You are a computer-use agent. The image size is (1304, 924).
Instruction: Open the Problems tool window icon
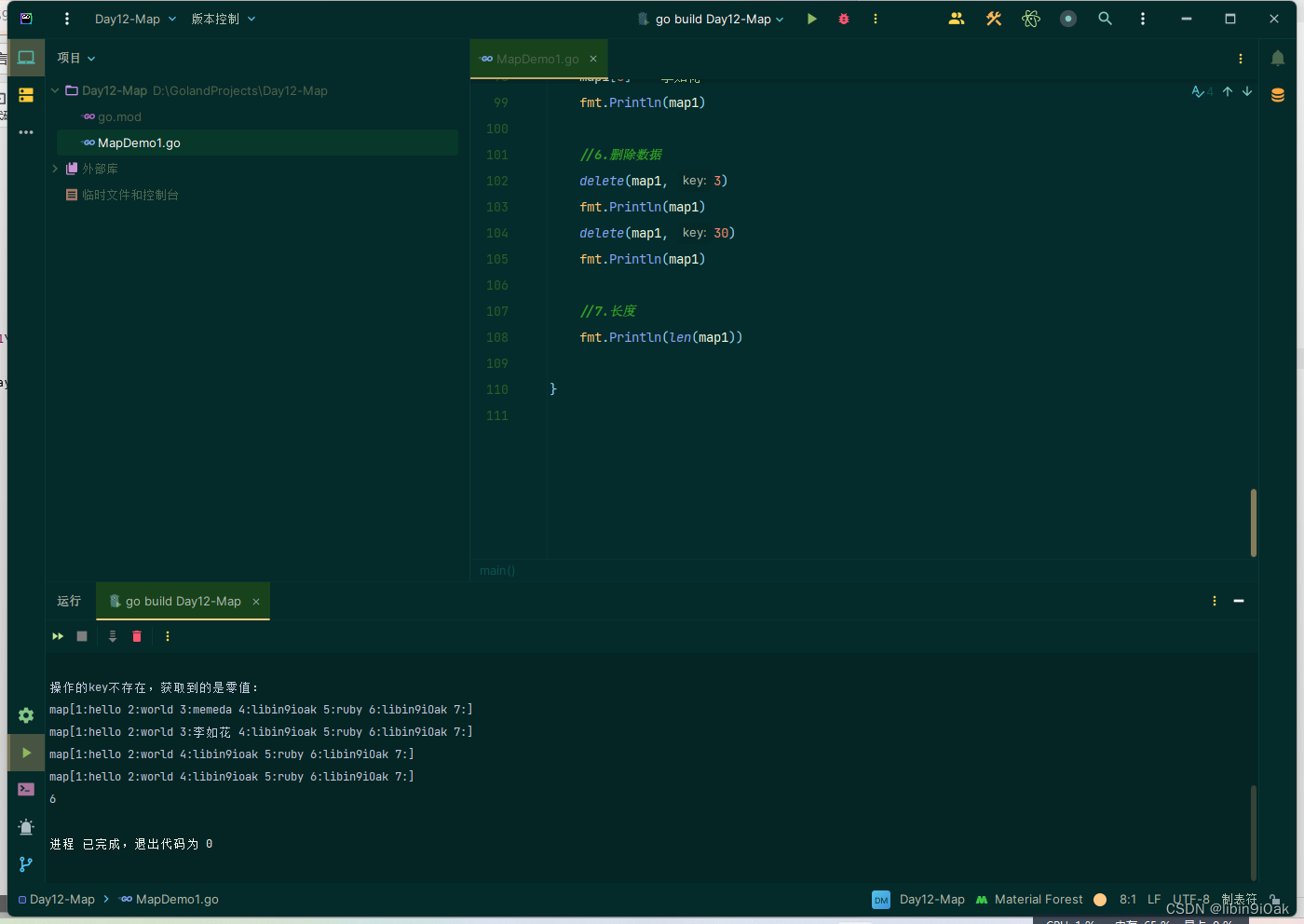point(26,827)
